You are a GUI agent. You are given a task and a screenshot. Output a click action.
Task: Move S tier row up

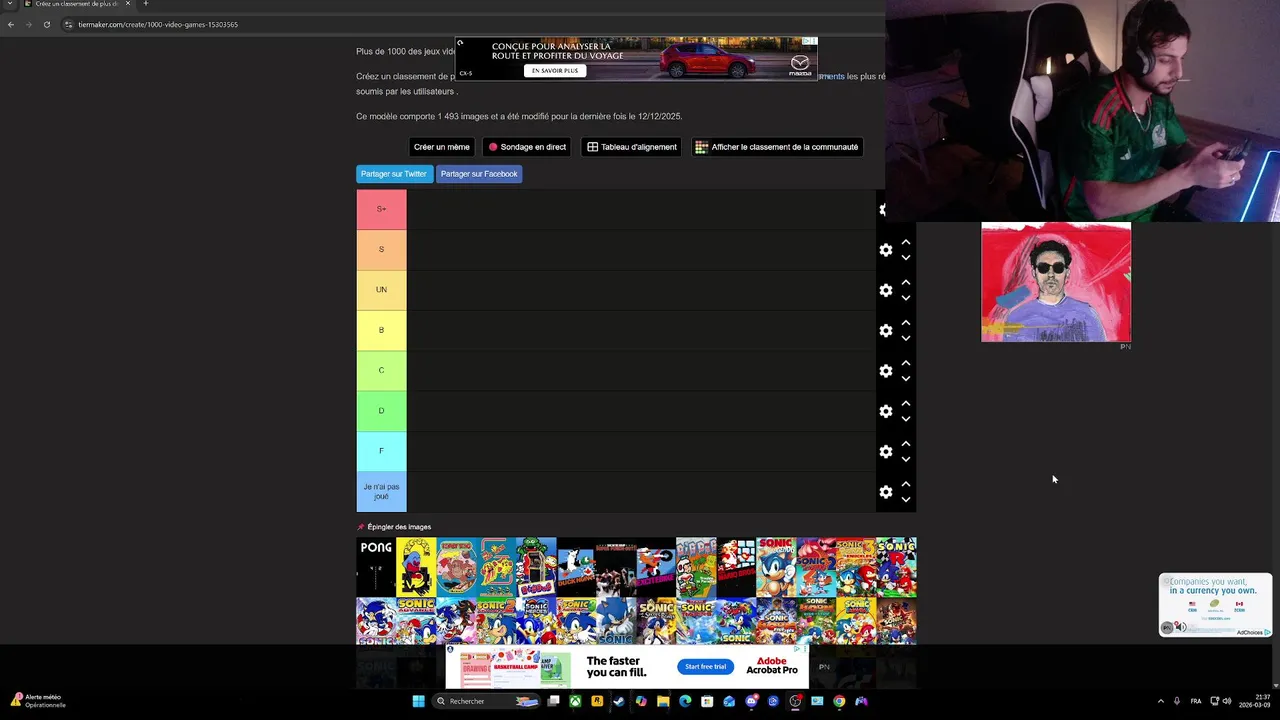pyautogui.click(x=906, y=242)
